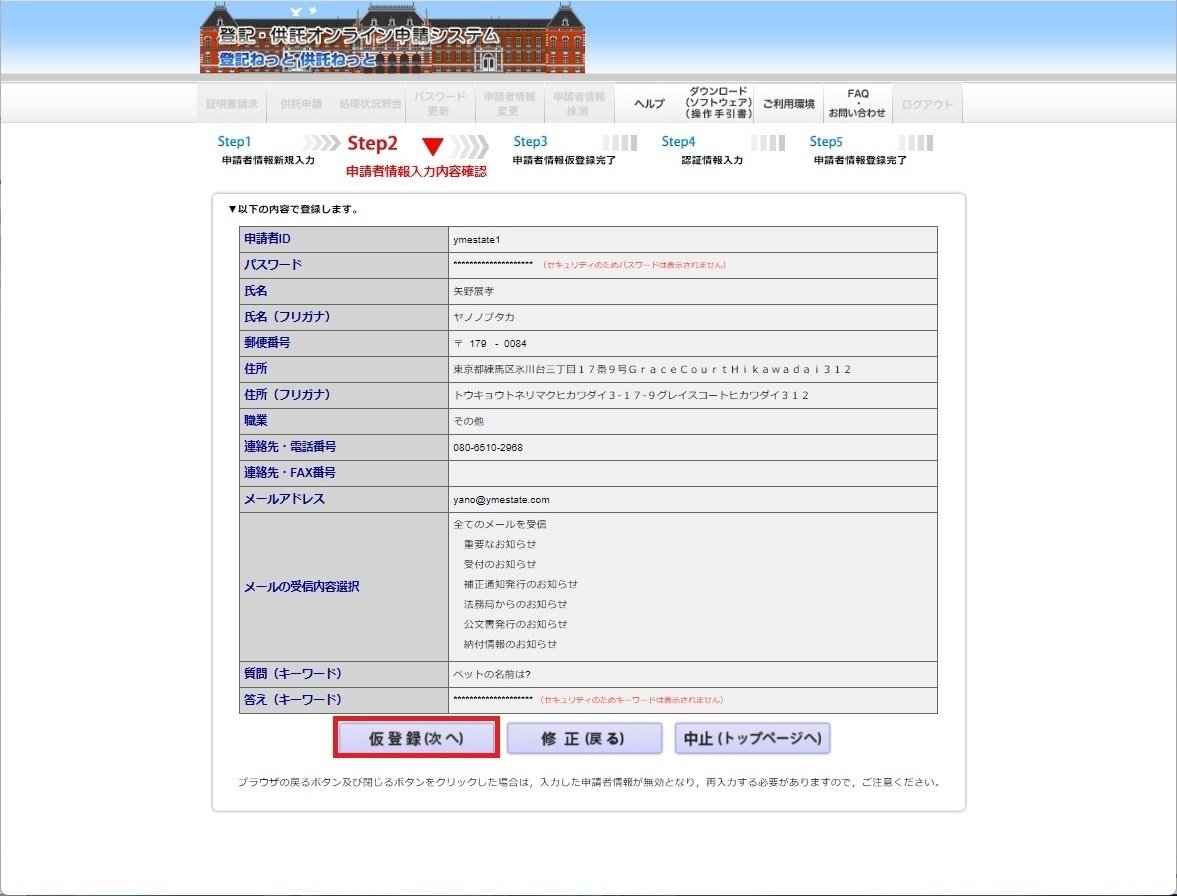Screen dimensions: 1177x896
Task: Click the grayed ログアウト menu item
Action: coord(927,104)
